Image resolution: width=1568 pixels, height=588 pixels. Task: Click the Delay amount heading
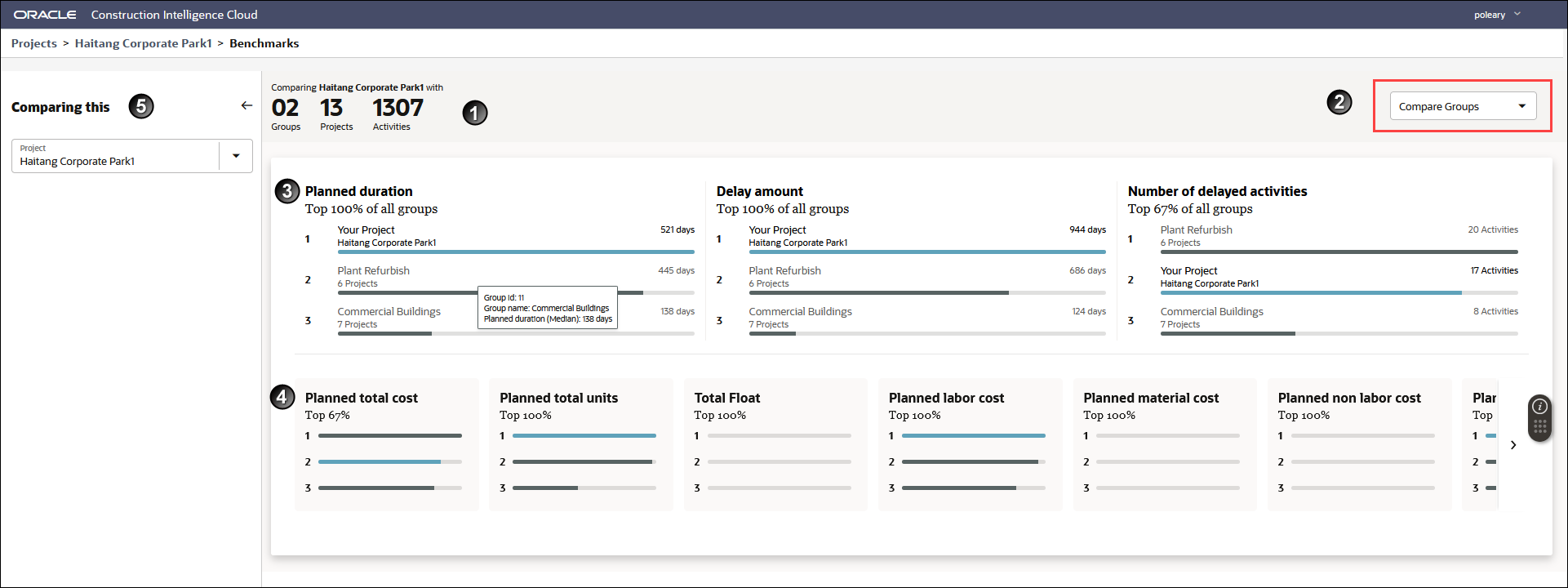pos(760,191)
